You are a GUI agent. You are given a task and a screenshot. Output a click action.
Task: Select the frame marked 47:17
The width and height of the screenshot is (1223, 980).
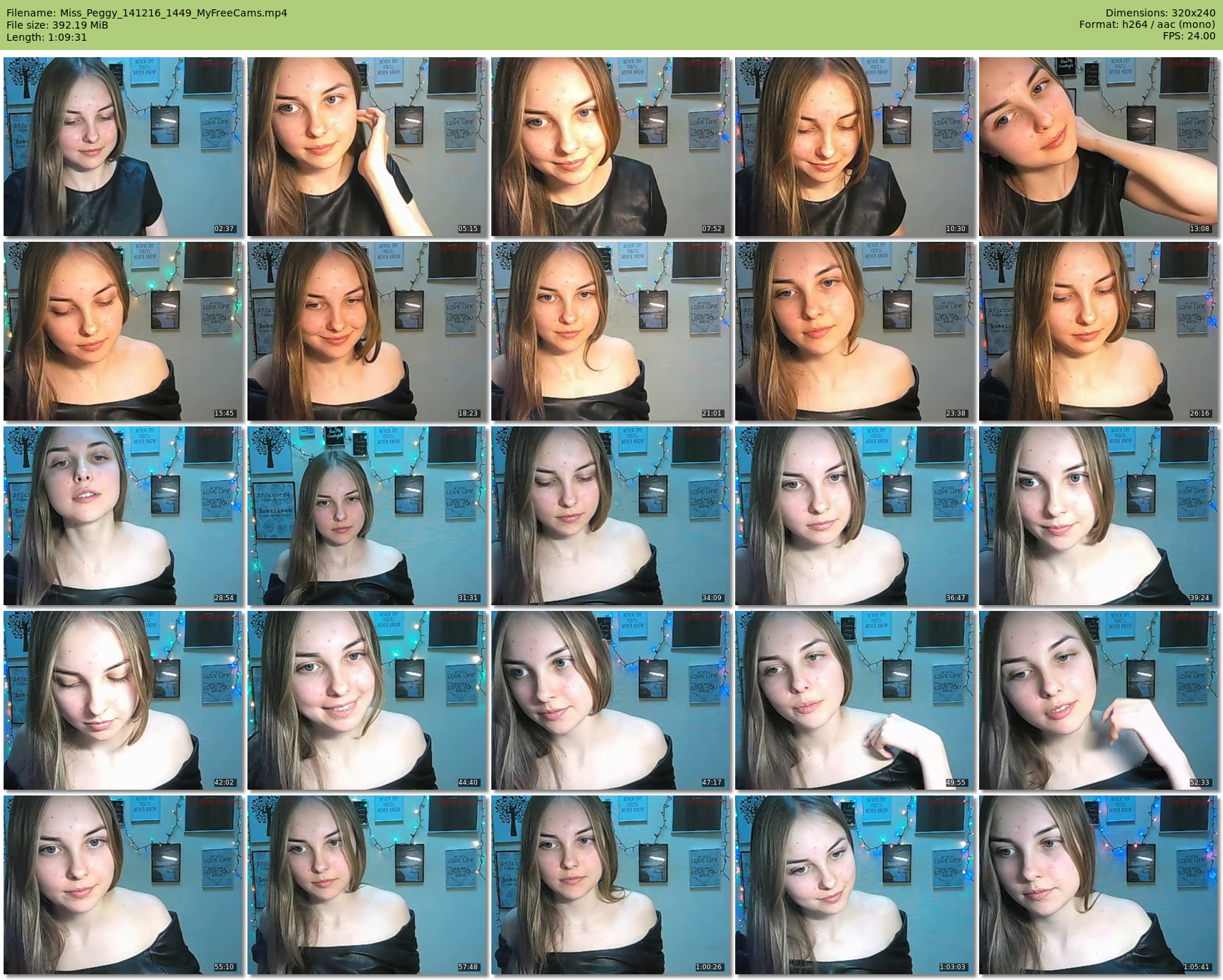(611, 700)
